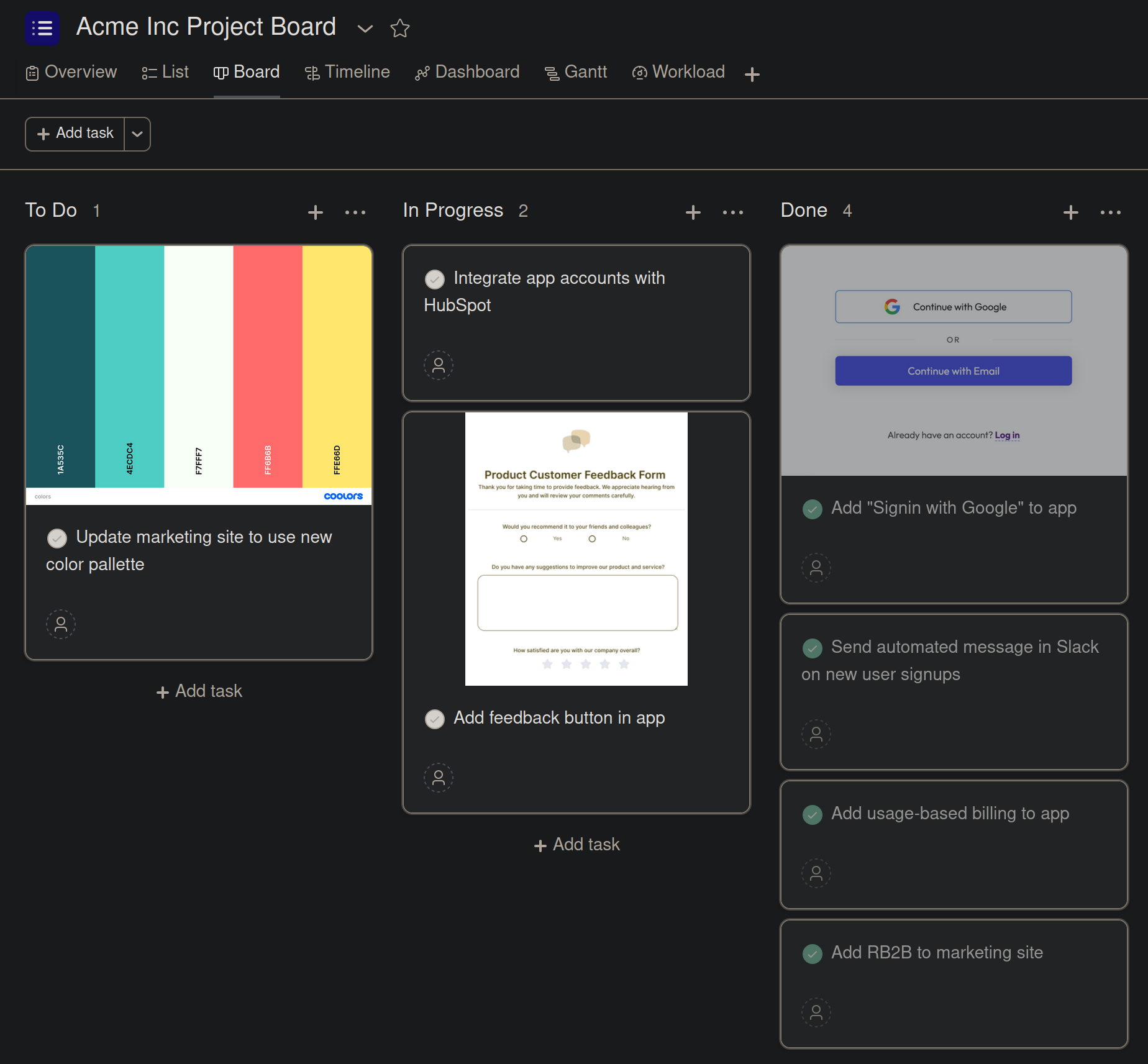Uncheck 'Add usage-based billing to app' task

pyautogui.click(x=812, y=814)
